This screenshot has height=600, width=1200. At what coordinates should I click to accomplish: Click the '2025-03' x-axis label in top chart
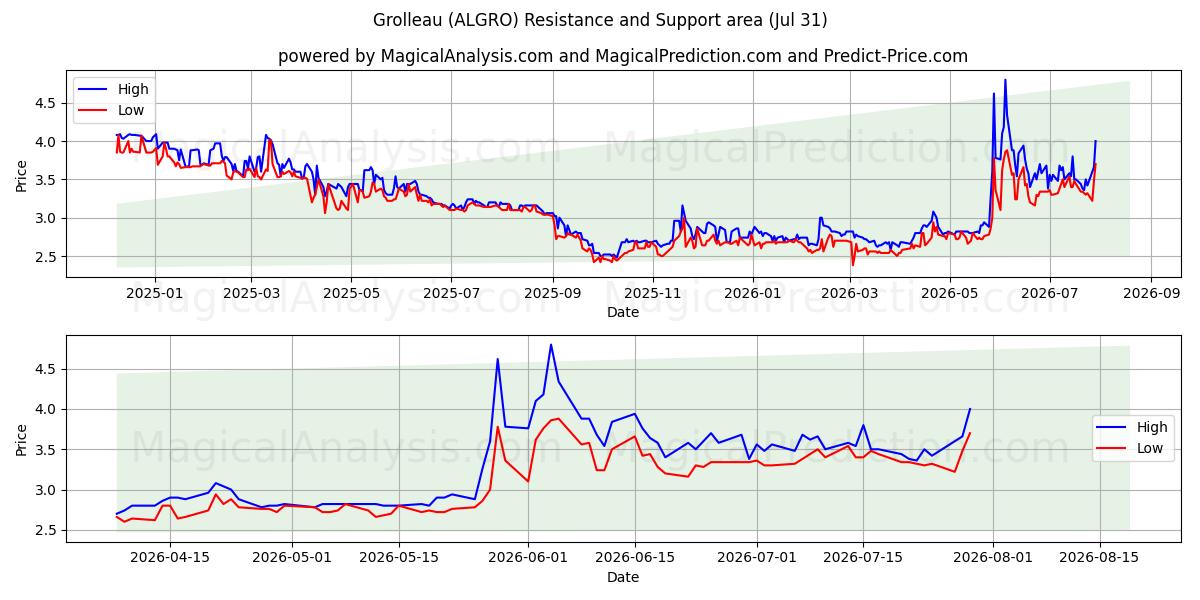[250, 293]
